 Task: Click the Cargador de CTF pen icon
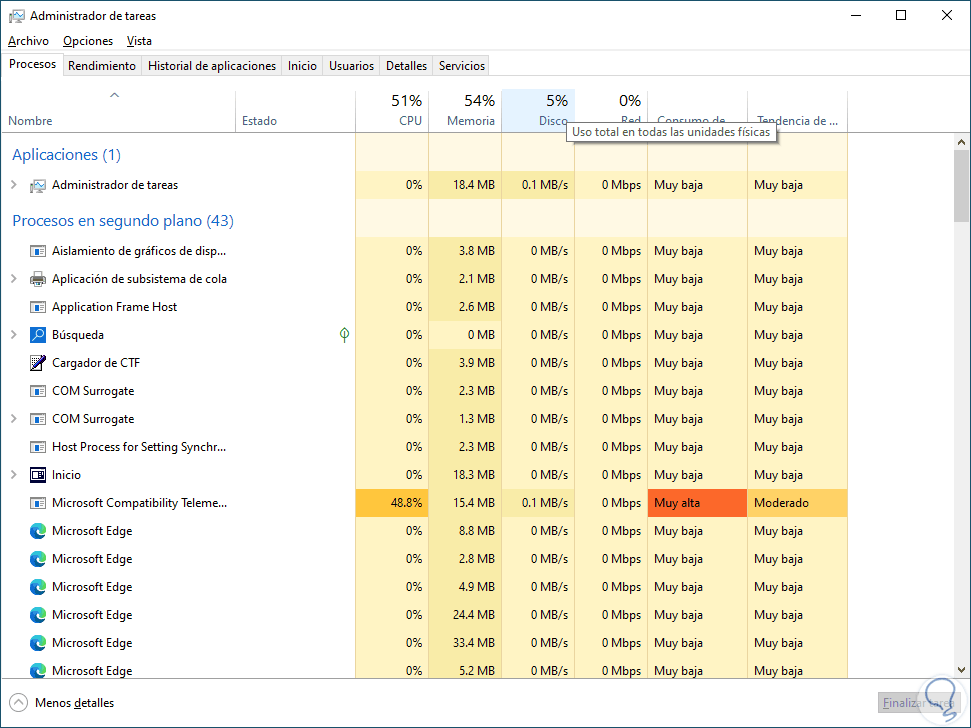coord(38,363)
